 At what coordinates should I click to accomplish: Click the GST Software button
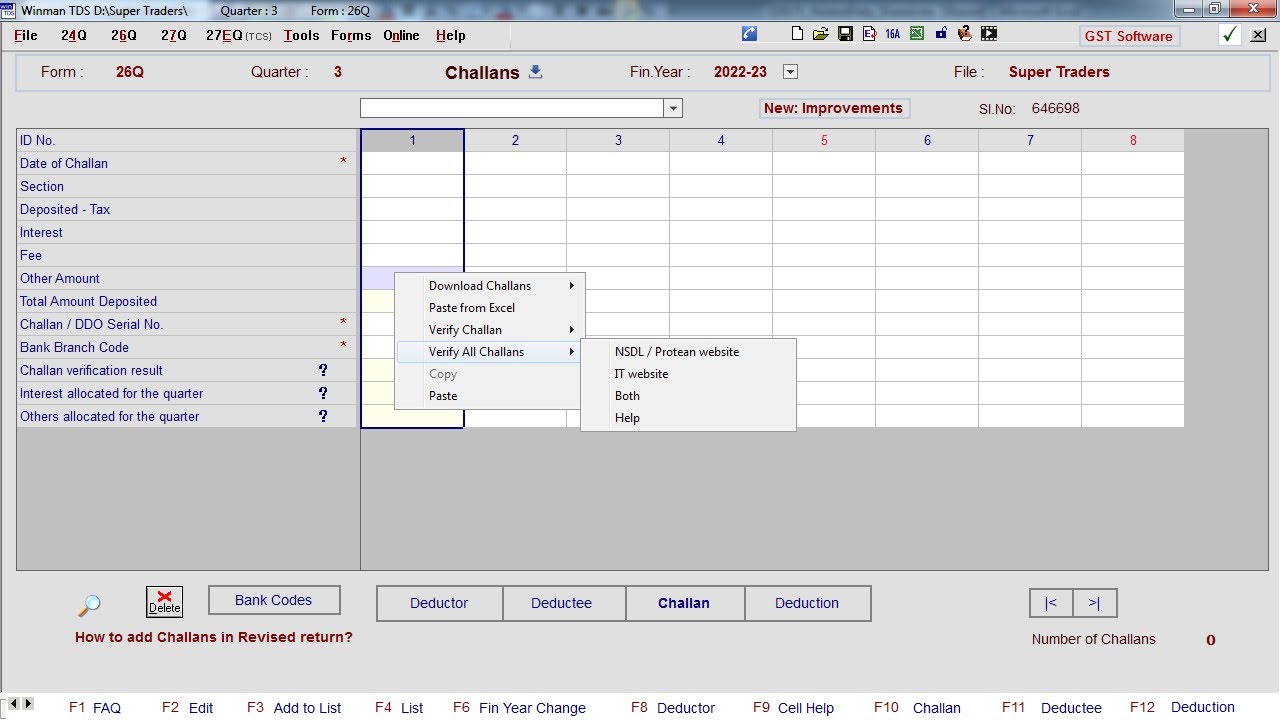[1129, 36]
